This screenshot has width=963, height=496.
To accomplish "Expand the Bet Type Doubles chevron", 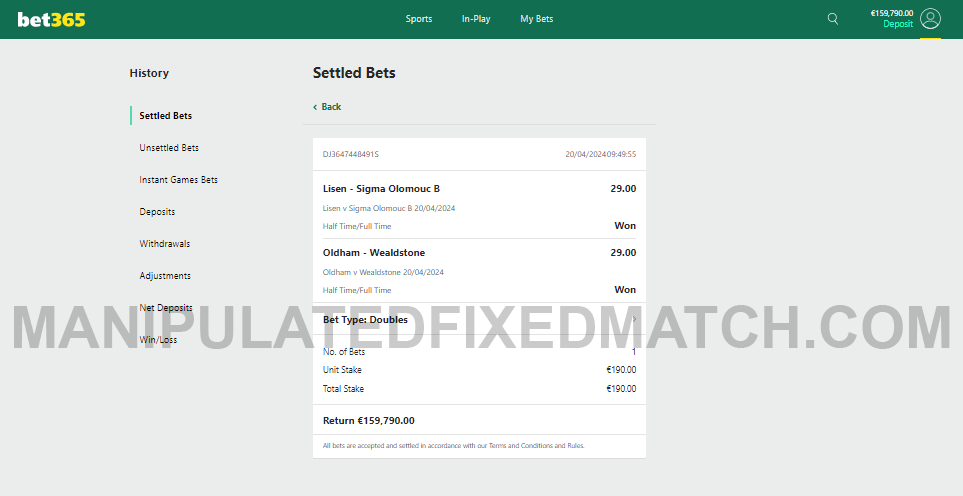I will (634, 319).
